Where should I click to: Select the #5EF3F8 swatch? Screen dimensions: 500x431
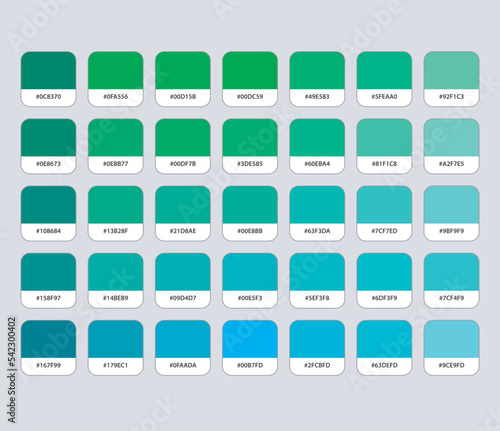click(x=317, y=281)
